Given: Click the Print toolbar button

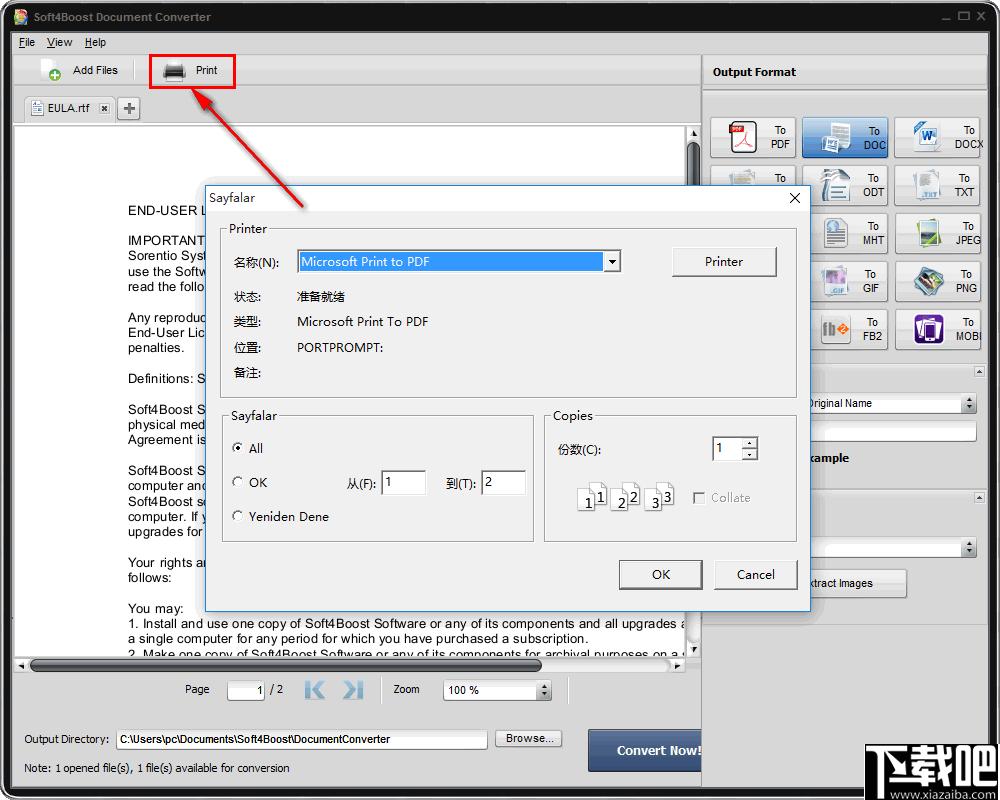Looking at the screenshot, I should tap(191, 71).
